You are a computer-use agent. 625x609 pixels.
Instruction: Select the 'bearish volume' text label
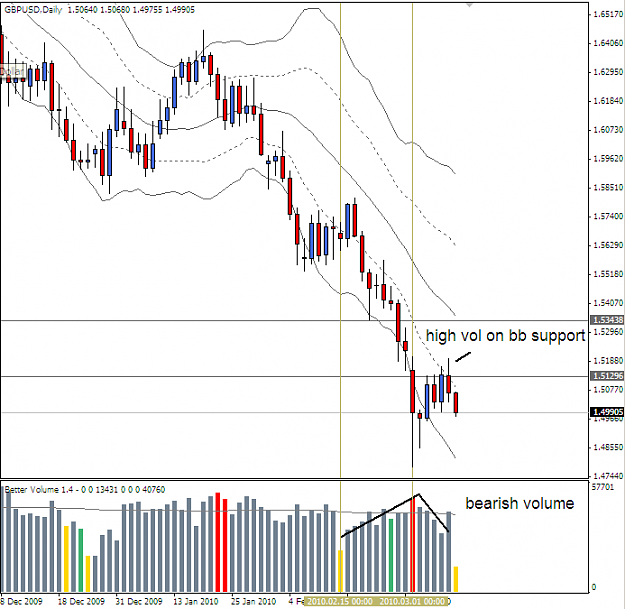click(520, 503)
